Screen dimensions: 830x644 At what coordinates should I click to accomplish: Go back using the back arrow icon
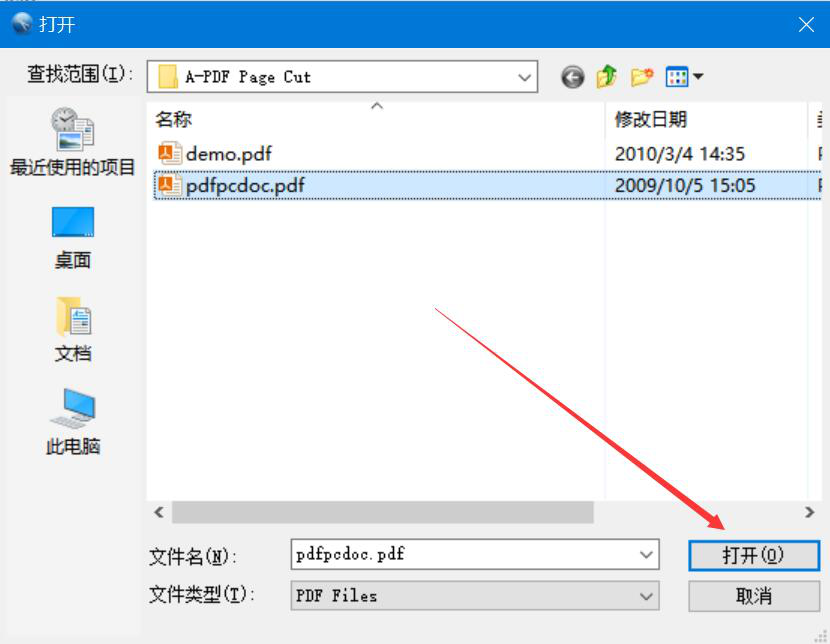[x=572, y=77]
